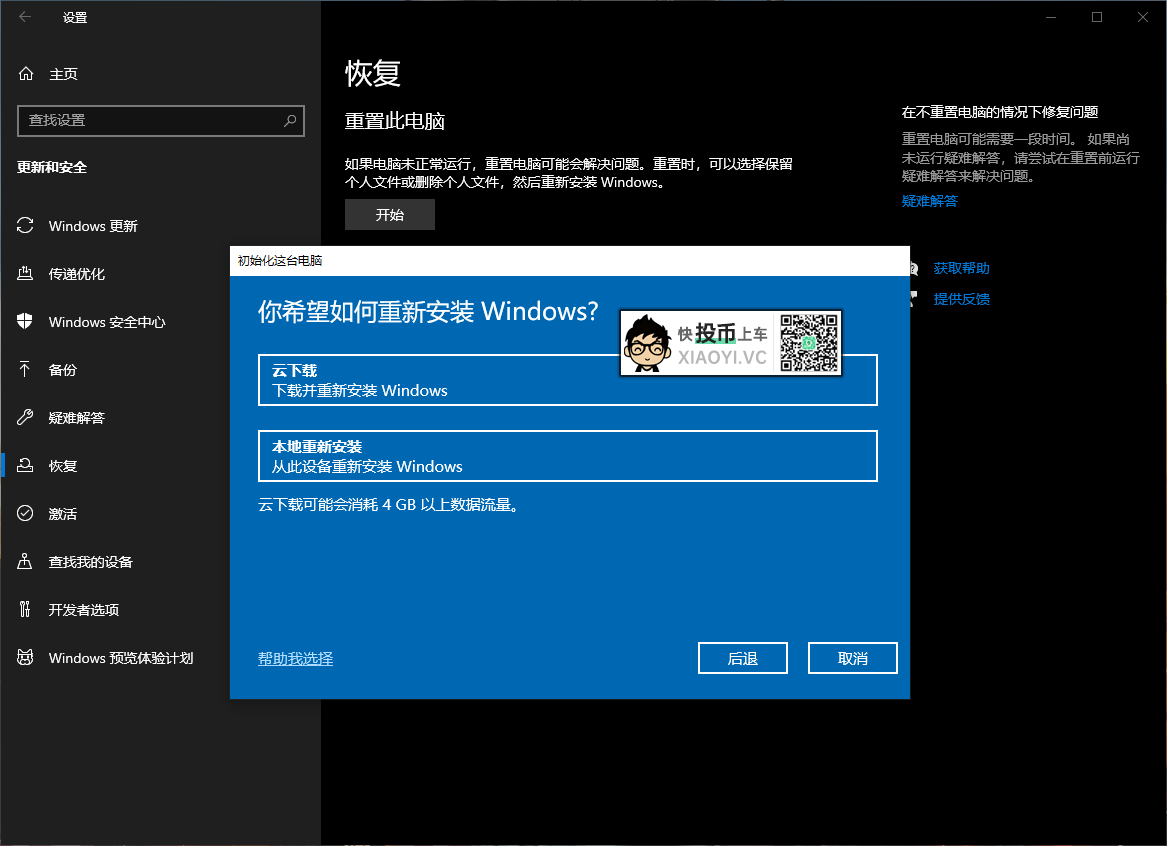The image size is (1167, 846).
Task: Click the home icon beside 主页
Action: coord(26,73)
